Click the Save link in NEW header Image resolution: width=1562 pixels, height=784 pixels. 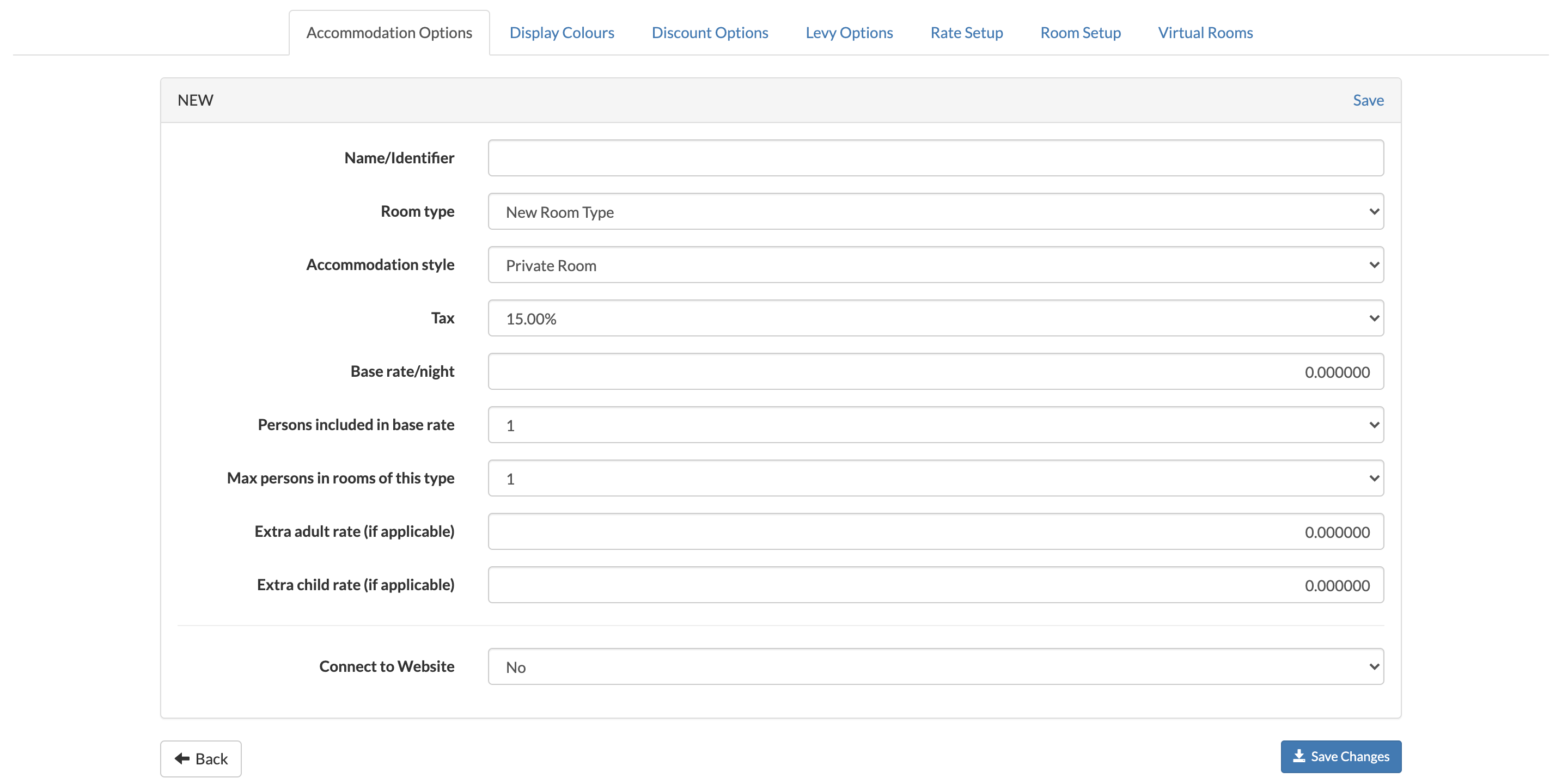(1368, 100)
